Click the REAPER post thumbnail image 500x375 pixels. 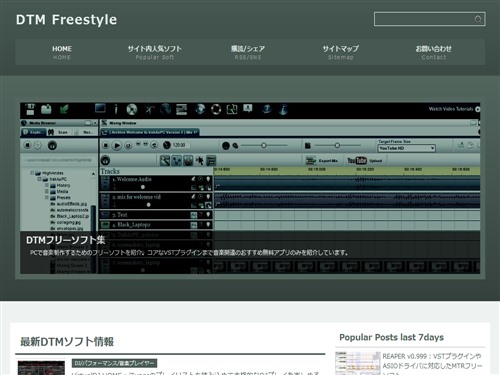[358, 363]
